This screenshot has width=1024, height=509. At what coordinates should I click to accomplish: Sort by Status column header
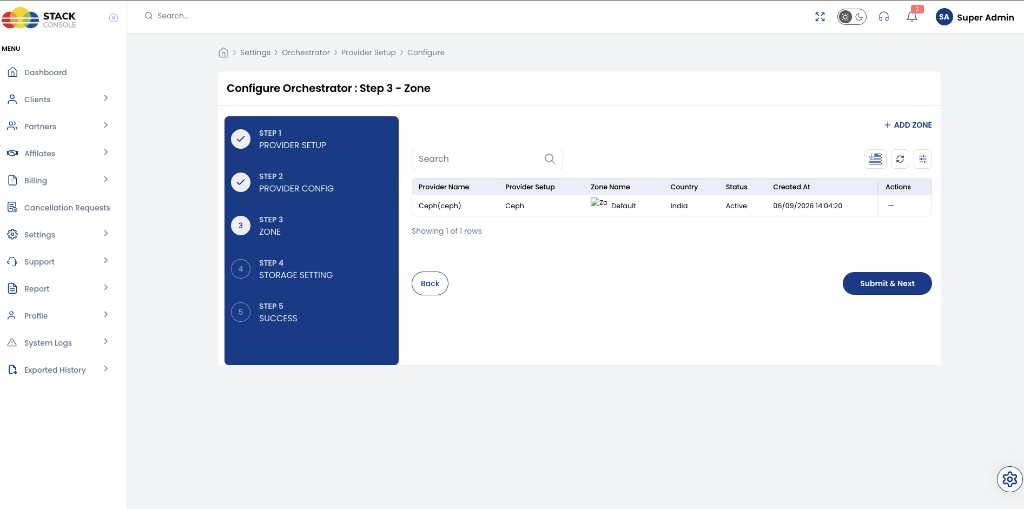coord(736,187)
